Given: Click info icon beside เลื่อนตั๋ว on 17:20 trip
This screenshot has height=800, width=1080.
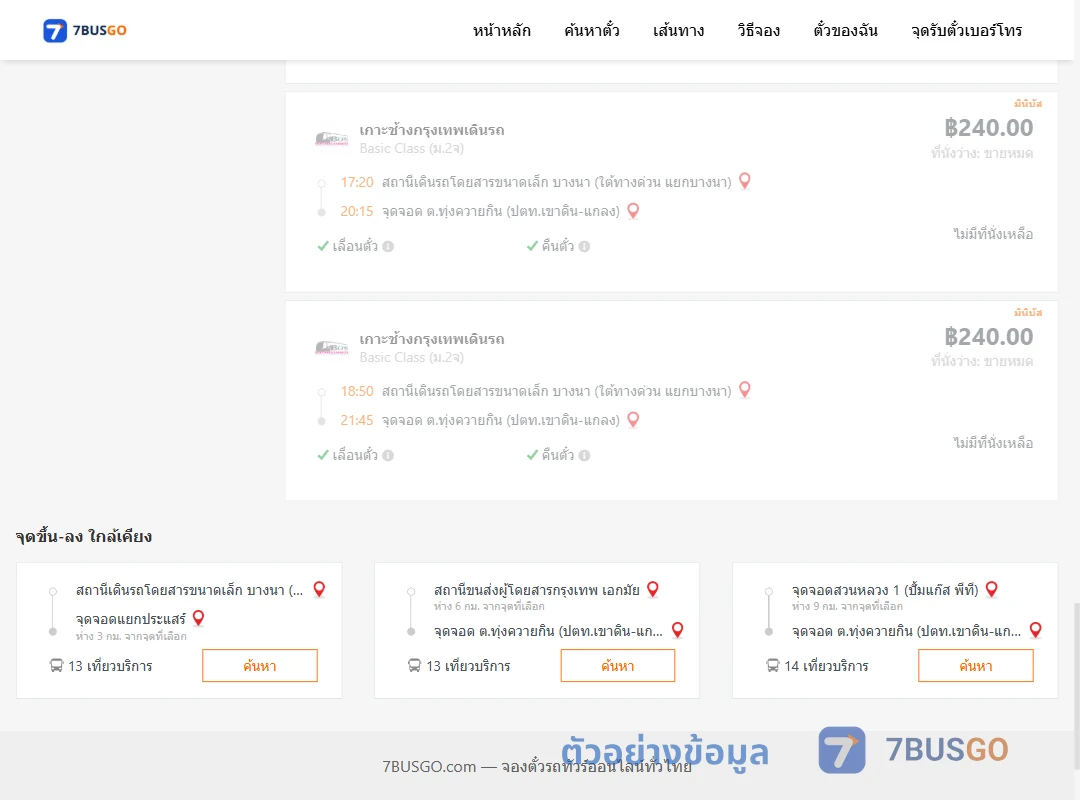Looking at the screenshot, I should [x=388, y=246].
